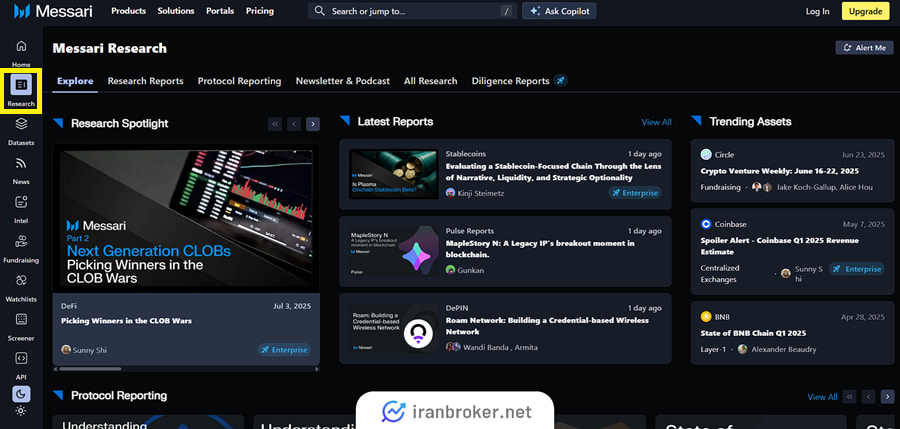This screenshot has width=900, height=429.
Task: Click Alexander Beaudry author avatar
Action: (743, 349)
